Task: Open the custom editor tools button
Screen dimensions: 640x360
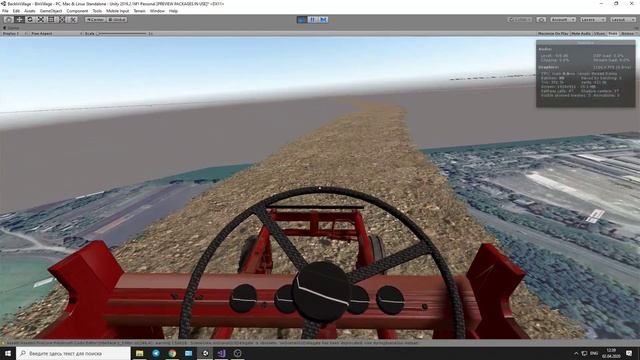Action: click(73, 20)
